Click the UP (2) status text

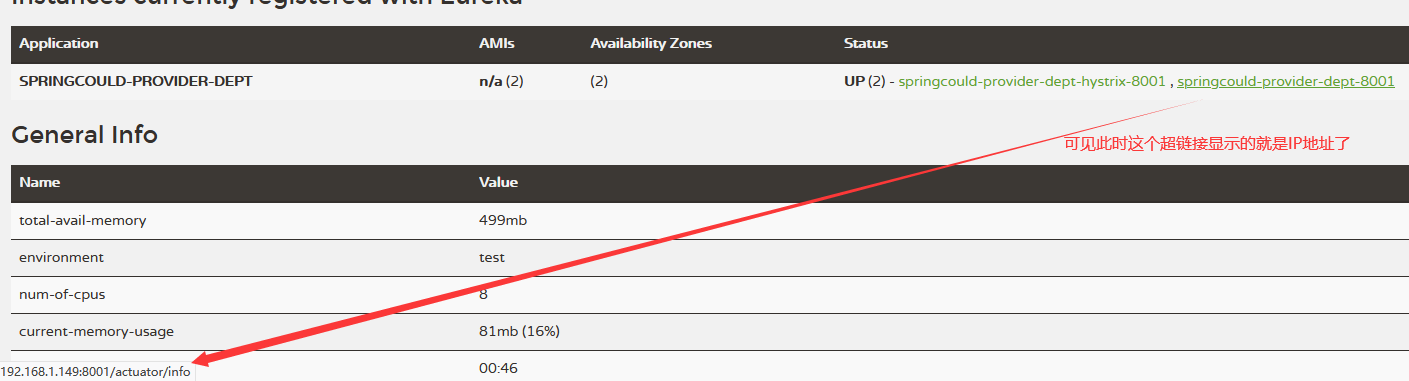pyautogui.click(x=865, y=81)
